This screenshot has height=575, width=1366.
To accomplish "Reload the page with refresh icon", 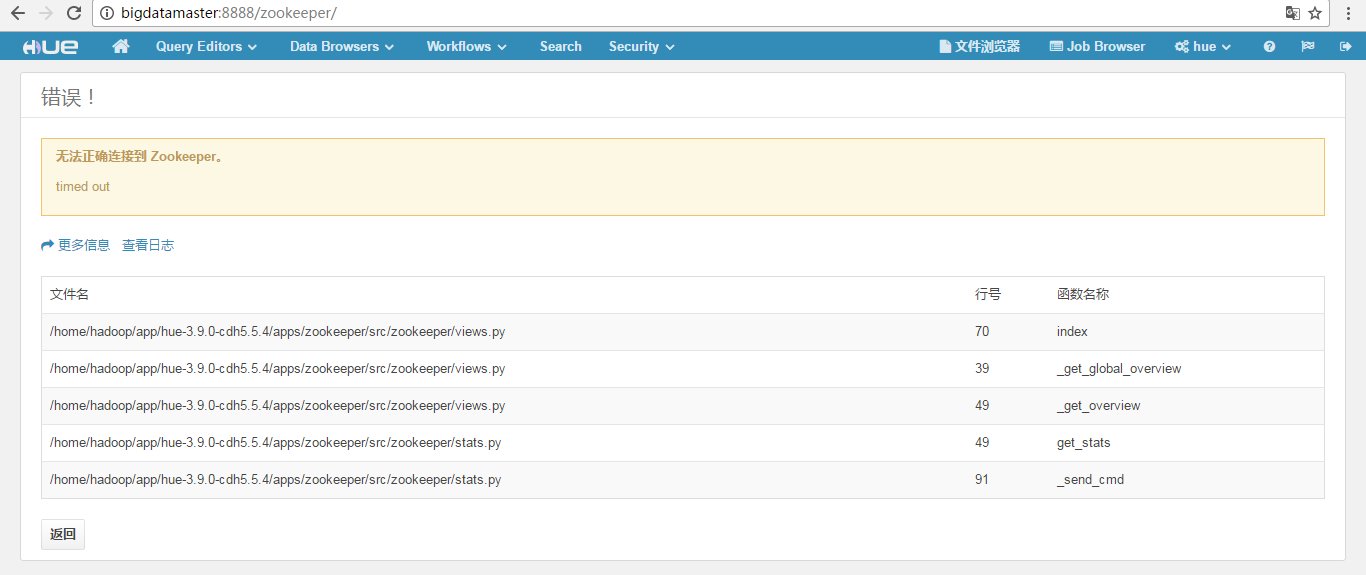I will coord(74,13).
